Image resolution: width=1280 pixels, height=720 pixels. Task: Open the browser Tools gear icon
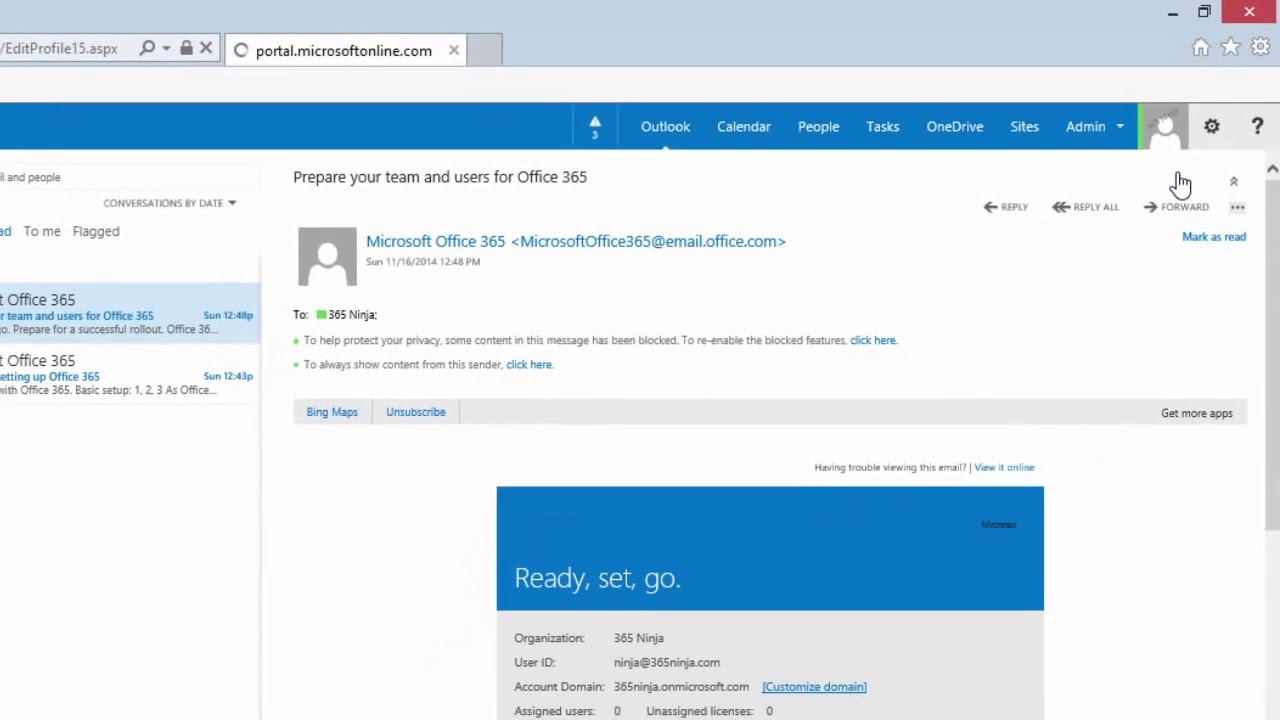(1261, 47)
